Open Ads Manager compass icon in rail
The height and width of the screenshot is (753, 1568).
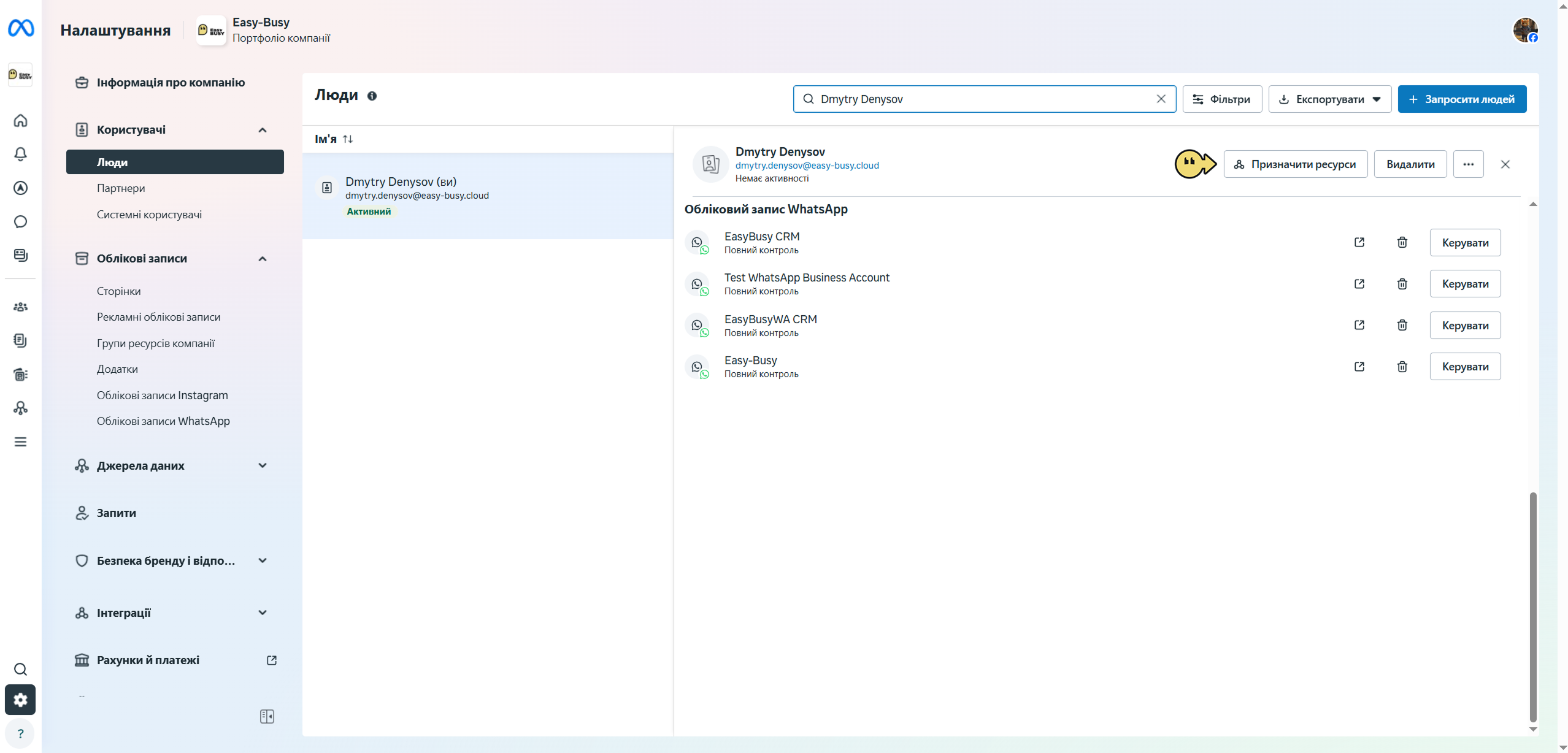(20, 188)
